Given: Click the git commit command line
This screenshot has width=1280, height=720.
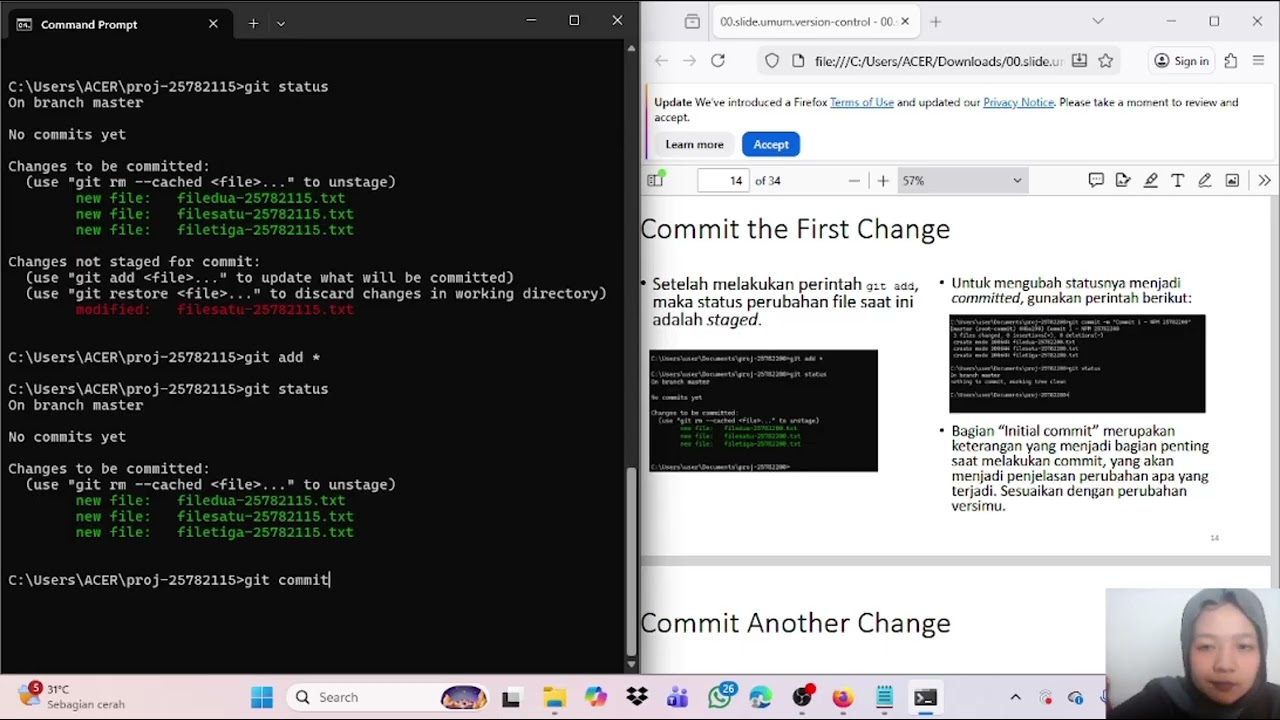Looking at the screenshot, I should (169, 580).
